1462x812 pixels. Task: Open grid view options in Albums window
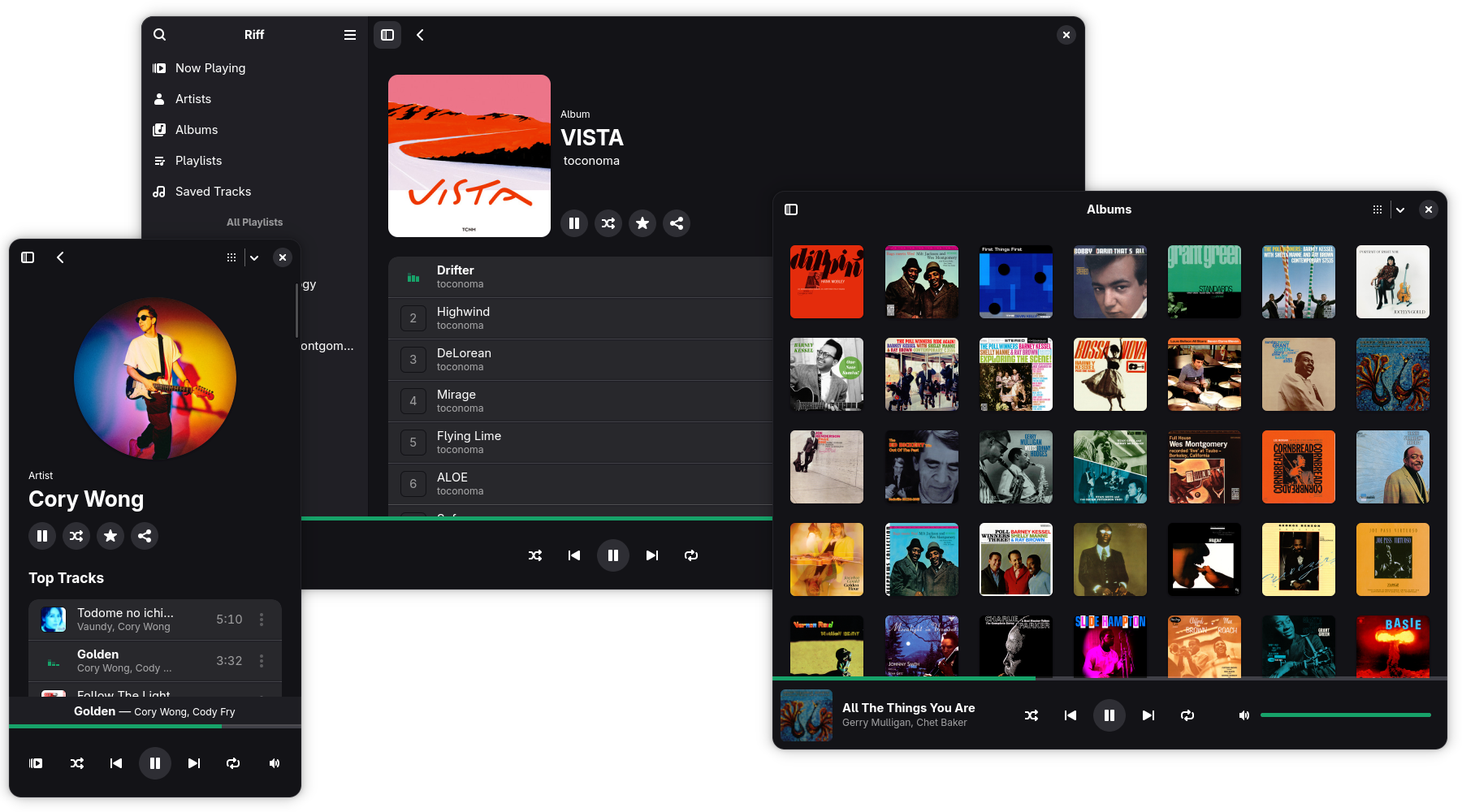[x=1378, y=209]
